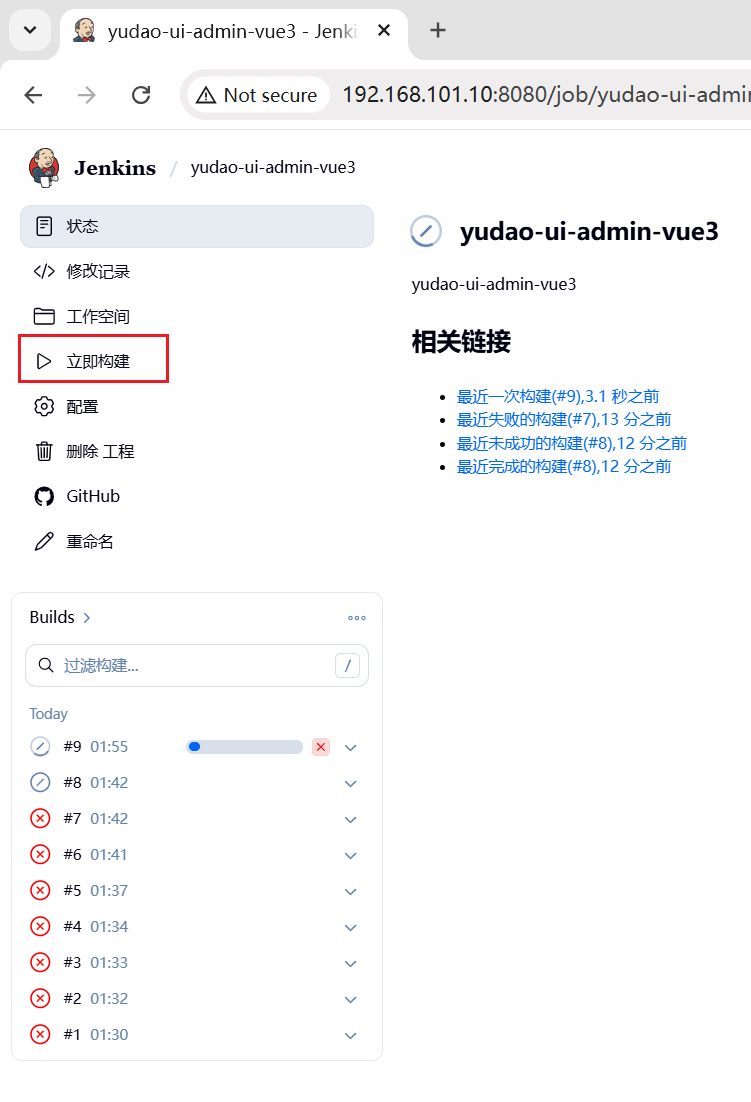Expand the dropdown for build #7
Screen dimensions: 751x1102
tap(351, 819)
